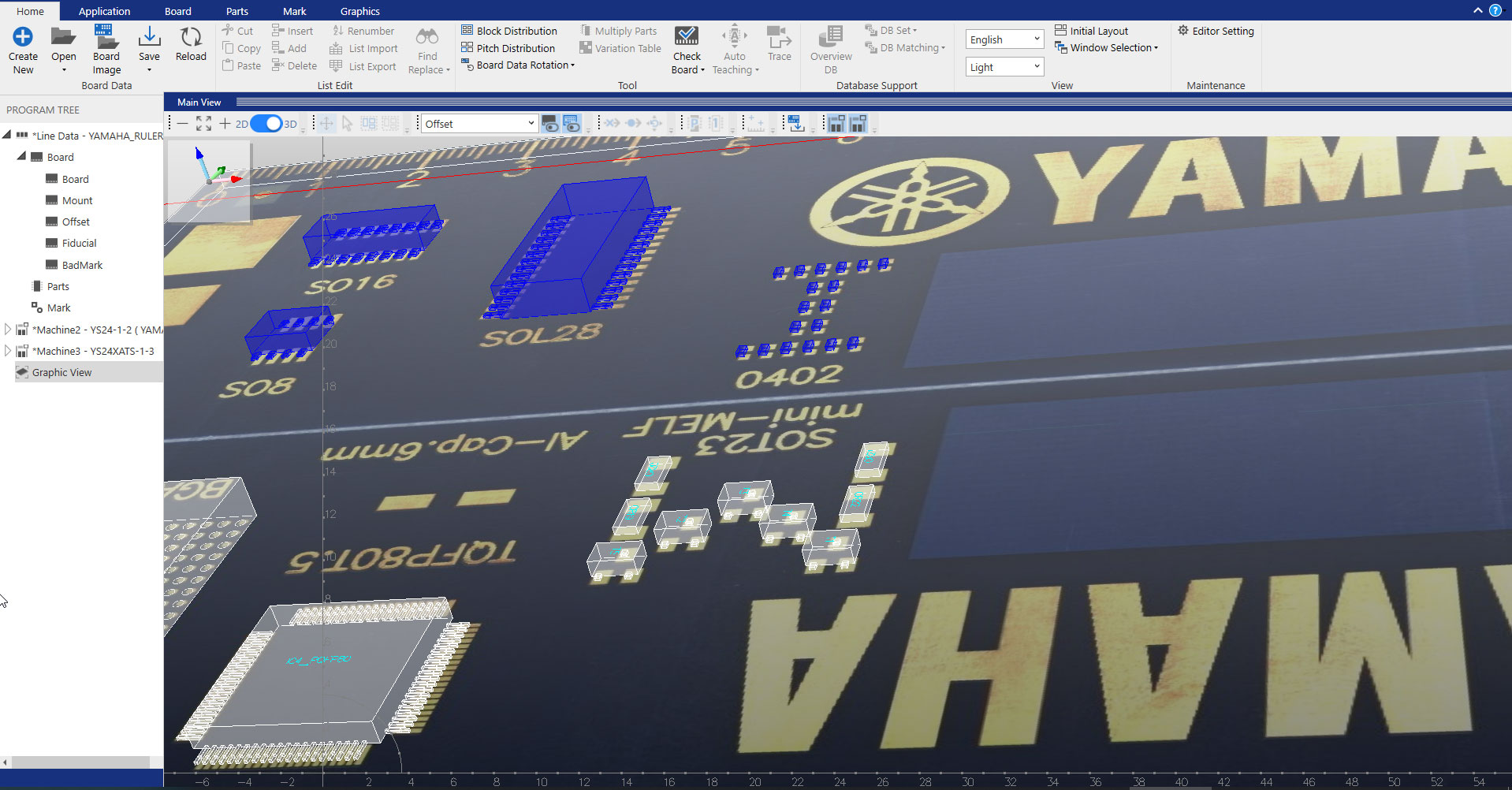The width and height of the screenshot is (1512, 790).
Task: Open the English language dropdown
Action: [x=1004, y=39]
